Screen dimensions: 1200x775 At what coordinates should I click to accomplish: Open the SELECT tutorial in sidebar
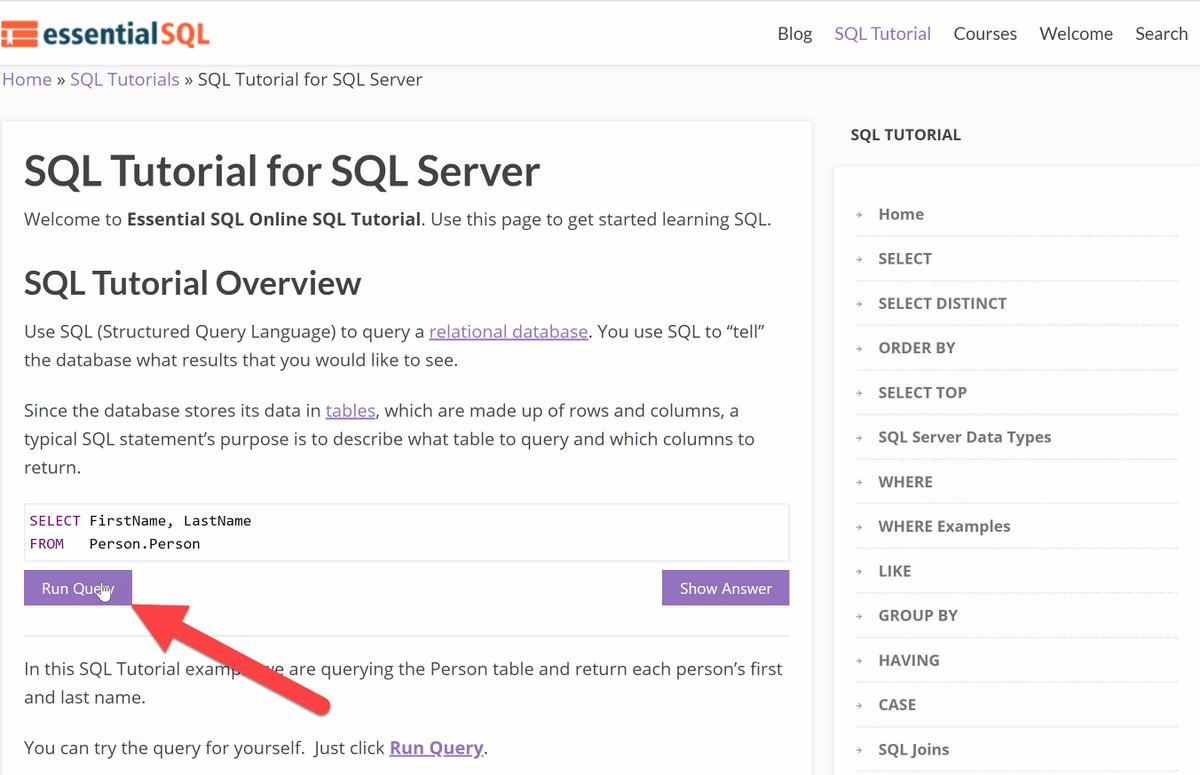[x=905, y=258]
